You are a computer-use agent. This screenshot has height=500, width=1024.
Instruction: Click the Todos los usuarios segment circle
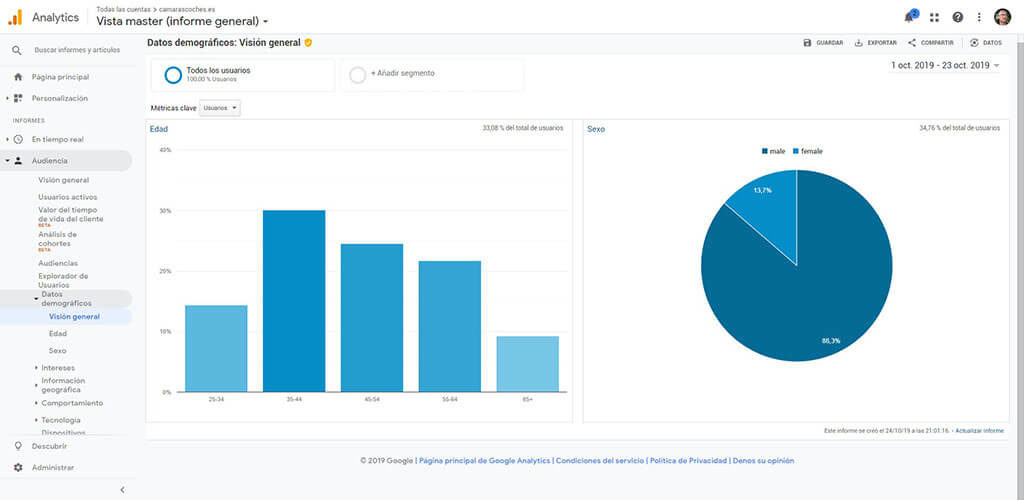click(x=173, y=75)
